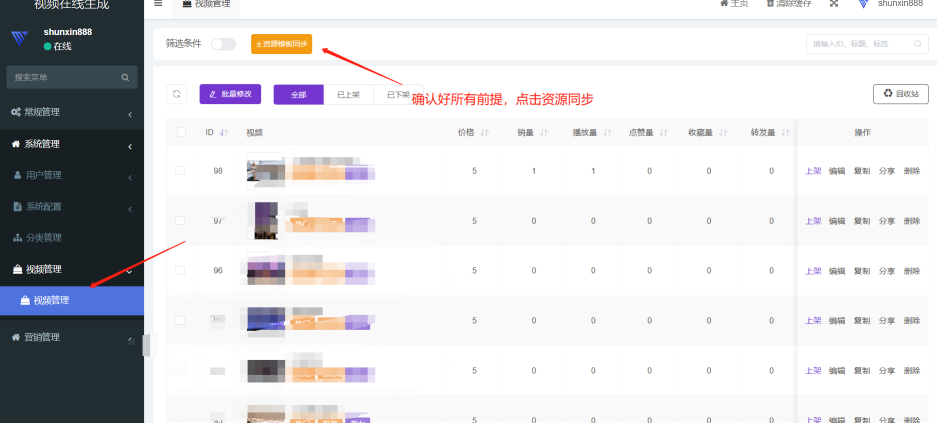The height and width of the screenshot is (423, 937).
Task: Tick the select-all checkbox in table header
Action: tap(181, 132)
